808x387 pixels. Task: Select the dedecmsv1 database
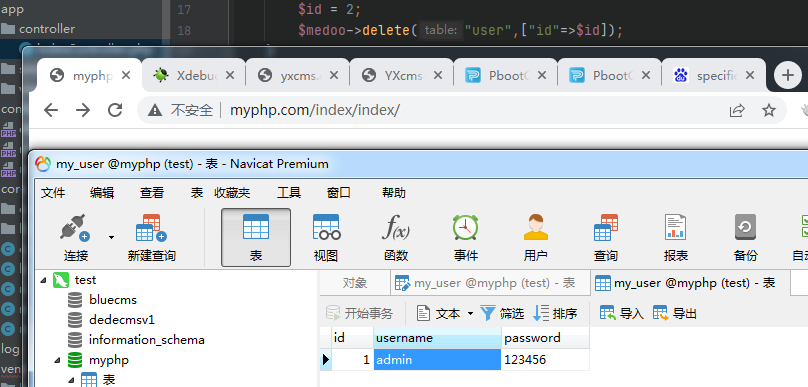122,319
